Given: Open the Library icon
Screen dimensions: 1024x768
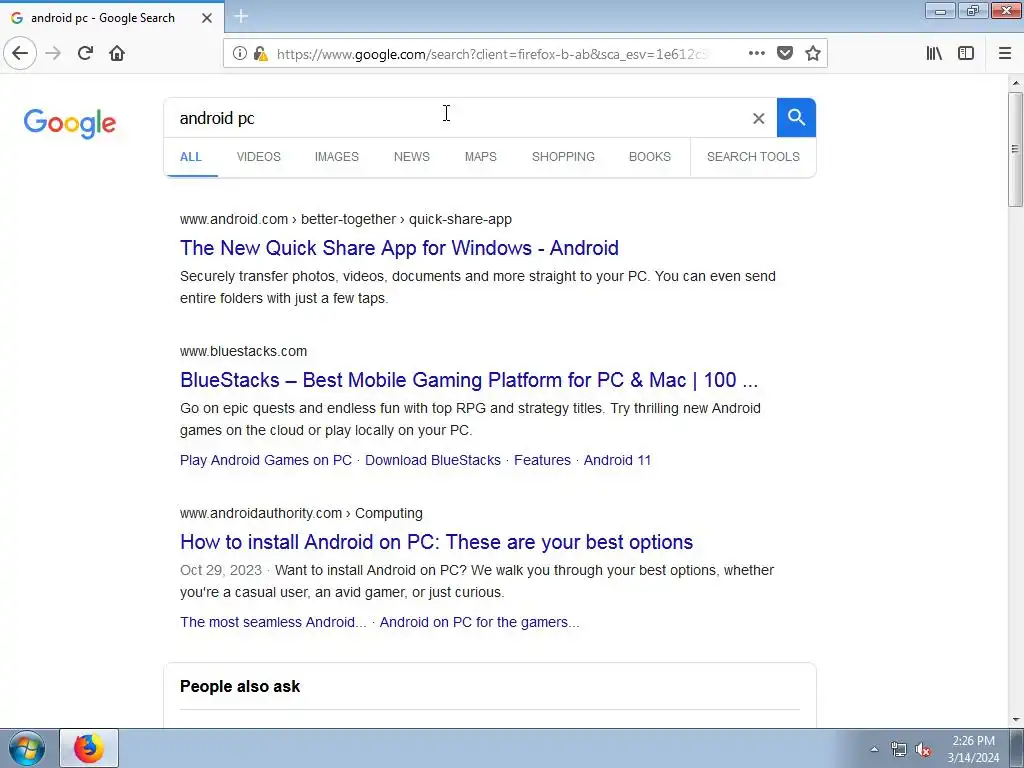Looking at the screenshot, I should coord(934,54).
